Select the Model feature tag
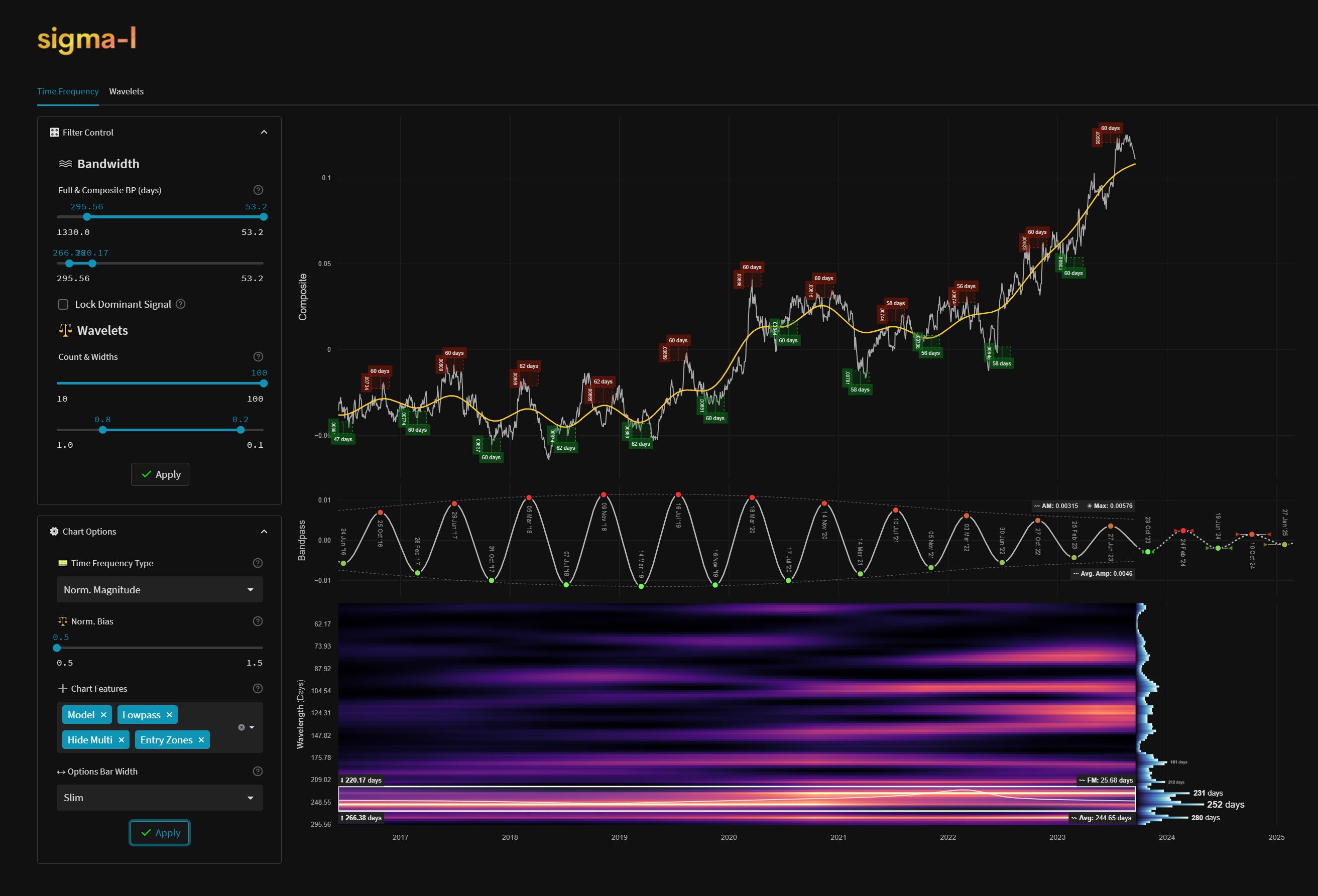This screenshot has width=1318, height=896. click(x=81, y=715)
